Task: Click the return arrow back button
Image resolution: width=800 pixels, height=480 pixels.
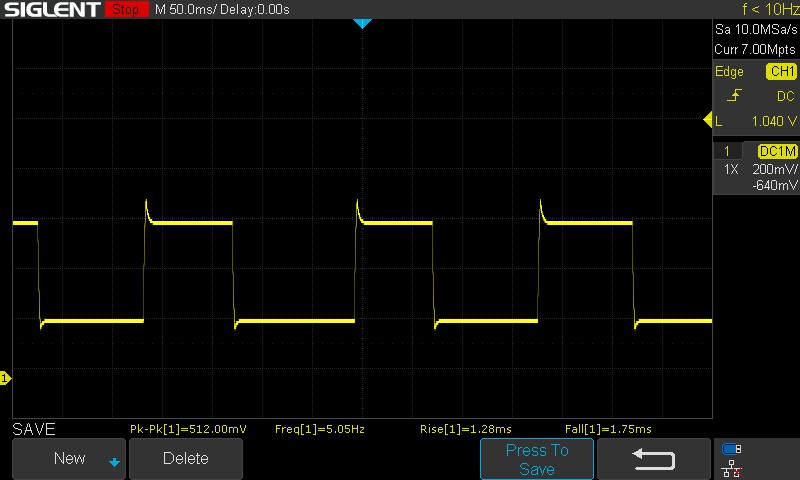Action: pos(654,459)
